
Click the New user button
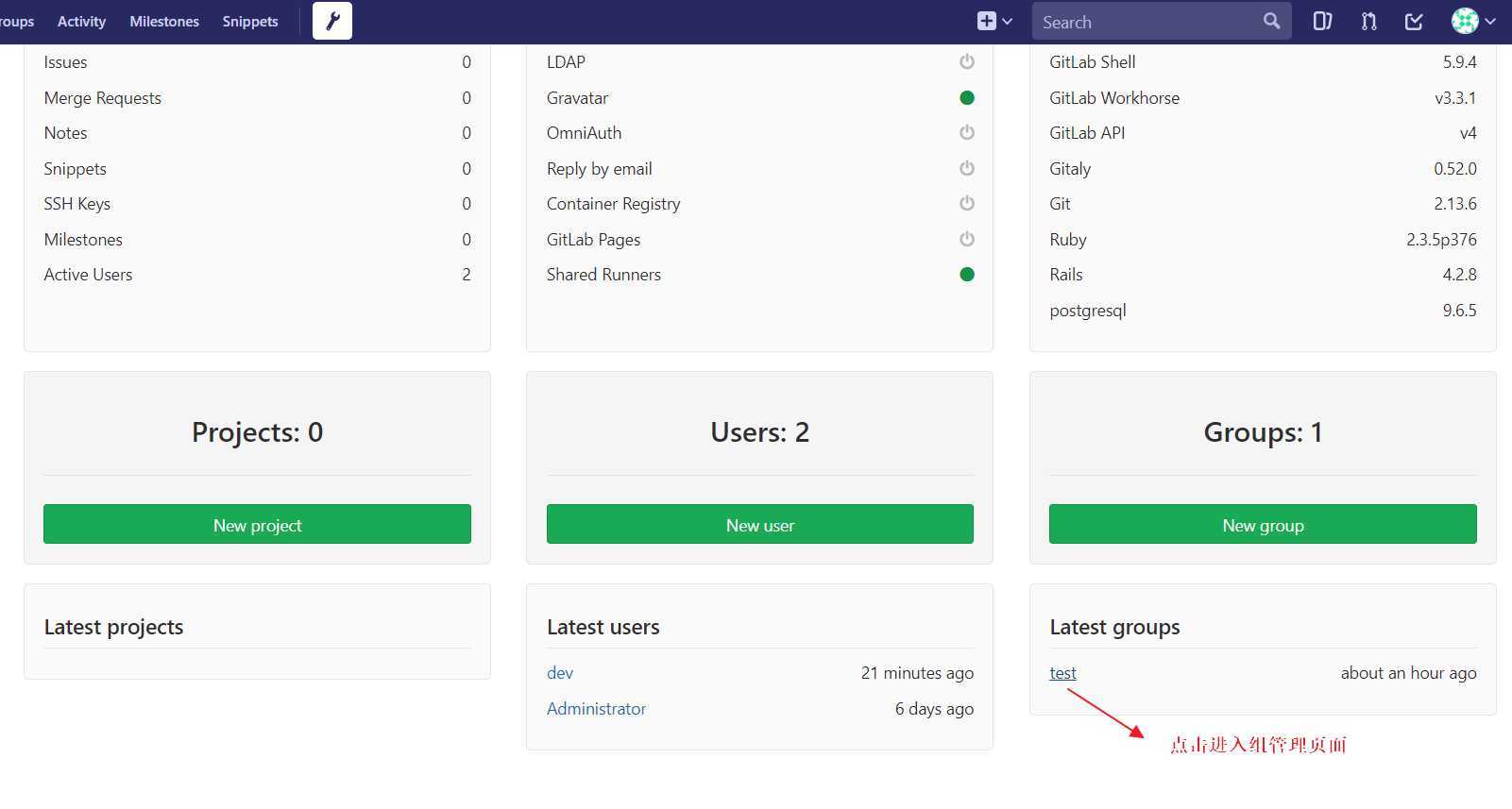point(759,524)
